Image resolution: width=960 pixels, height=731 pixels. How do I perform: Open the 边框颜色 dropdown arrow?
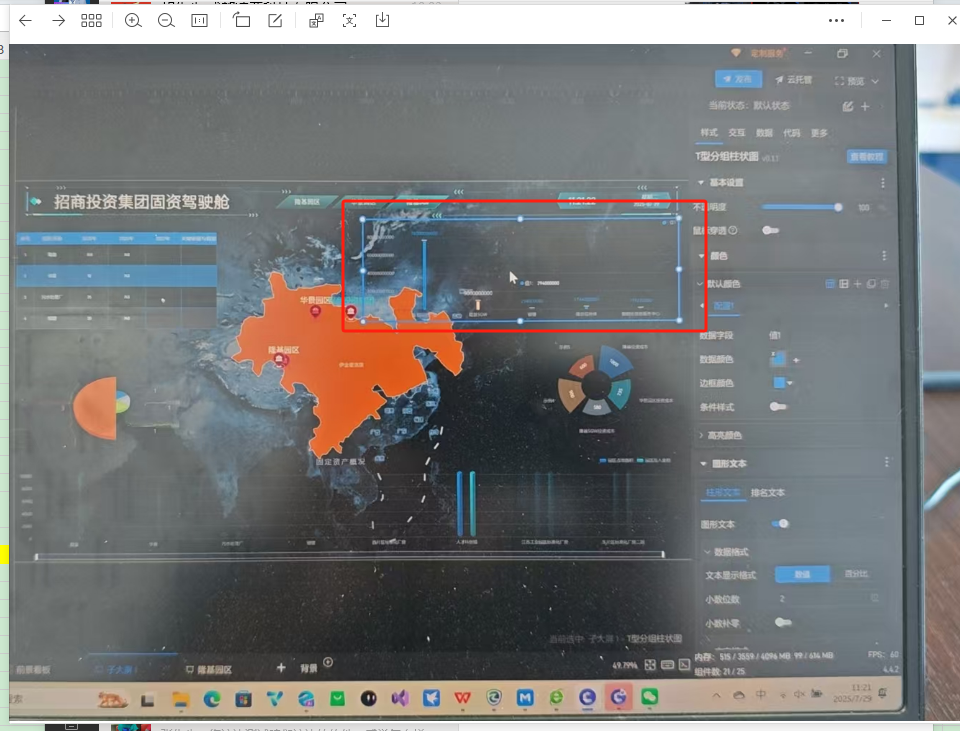(x=790, y=383)
